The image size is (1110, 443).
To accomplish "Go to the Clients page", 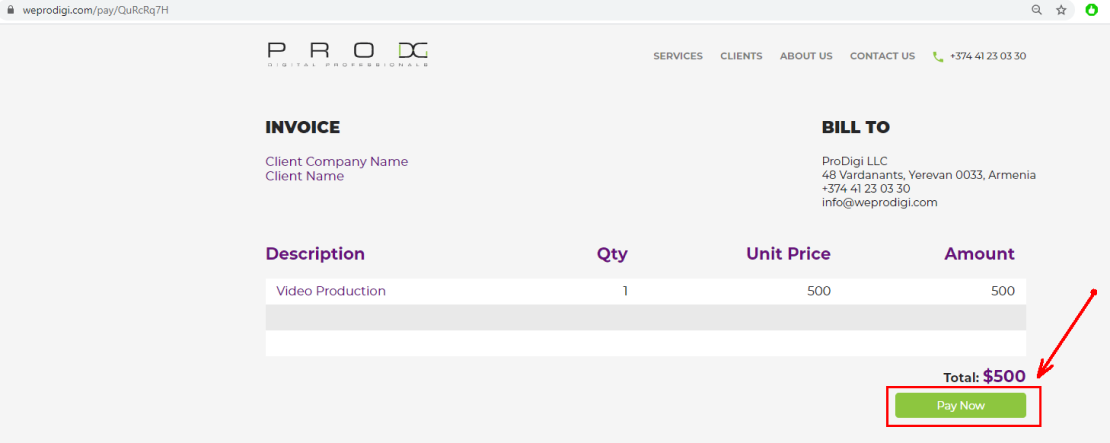I will 741,56.
